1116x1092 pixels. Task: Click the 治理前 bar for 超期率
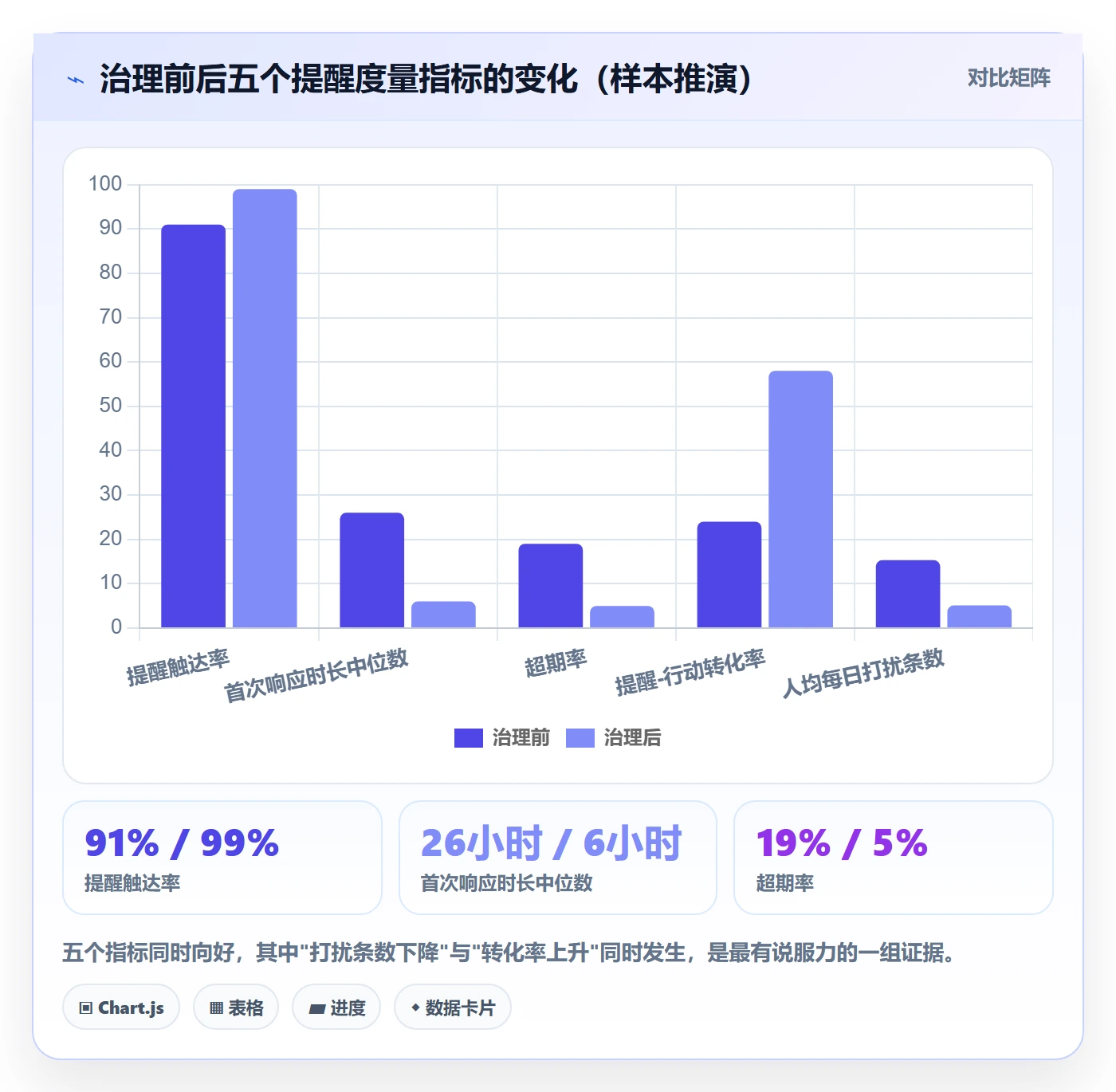[x=551, y=586]
